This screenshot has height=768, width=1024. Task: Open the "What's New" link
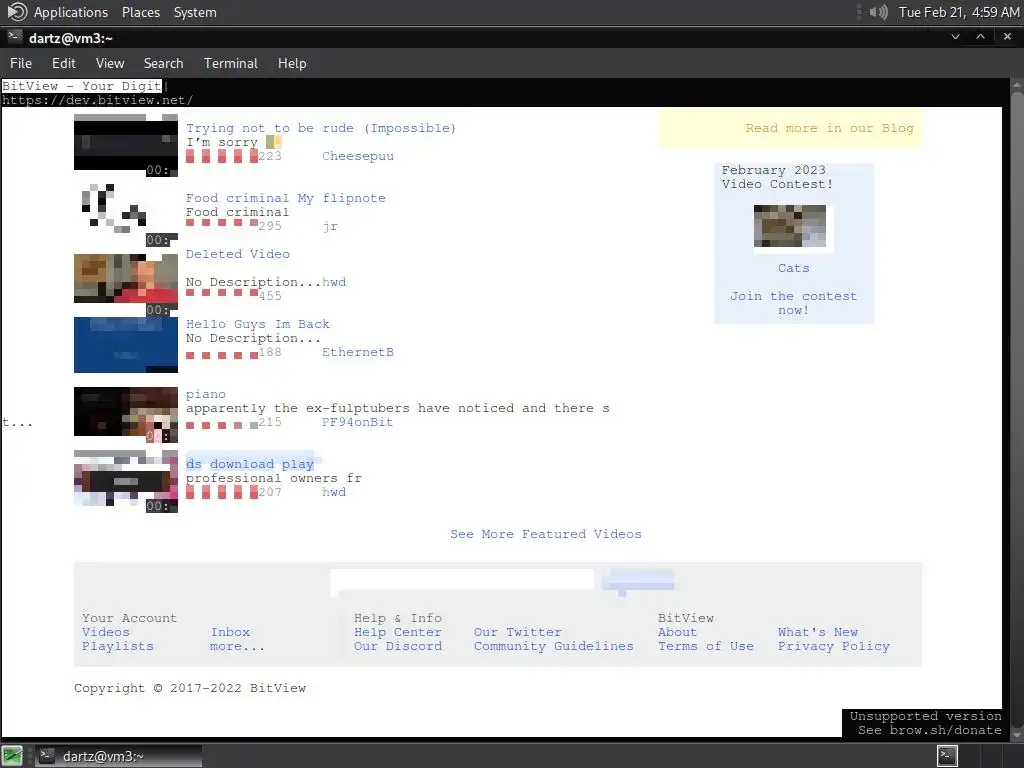(818, 632)
